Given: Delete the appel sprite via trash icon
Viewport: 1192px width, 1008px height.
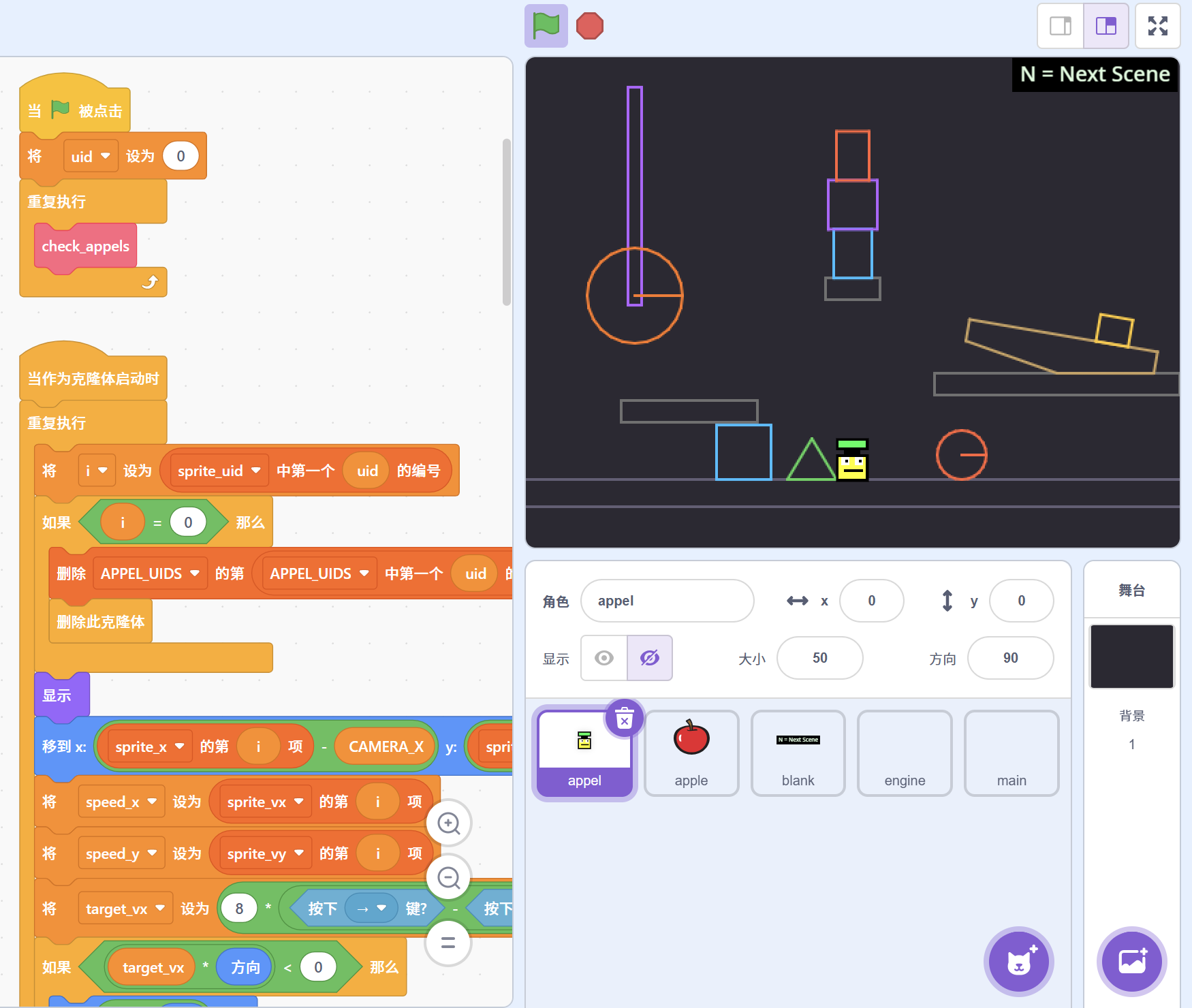Looking at the screenshot, I should pos(624,718).
